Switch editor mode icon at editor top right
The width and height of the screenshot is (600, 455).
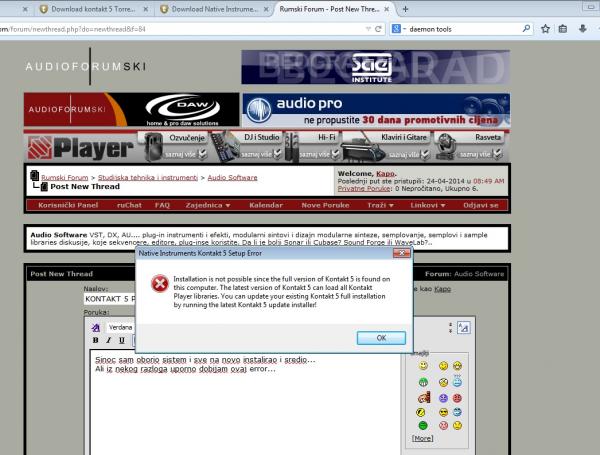click(x=463, y=328)
